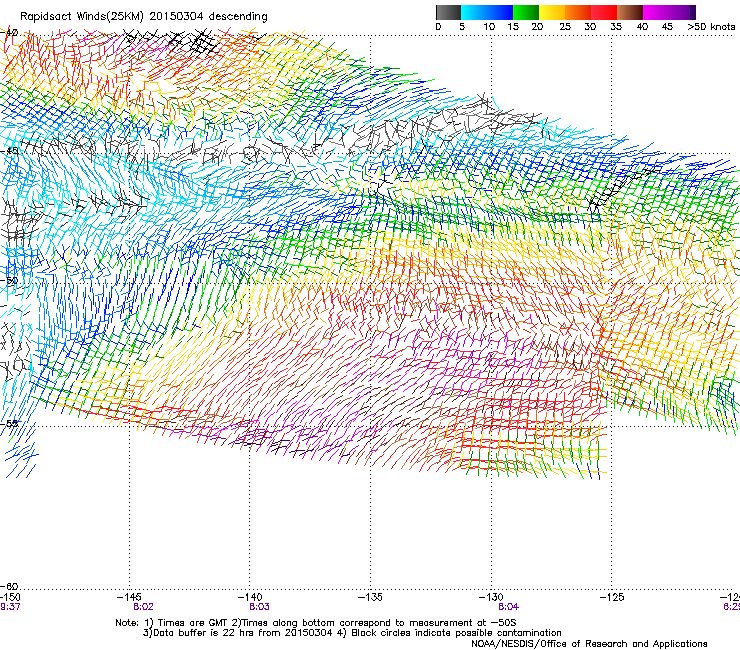This screenshot has height=650, width=740.
Task: Click the '>50 knots' legend label
Action: [x=712, y=27]
